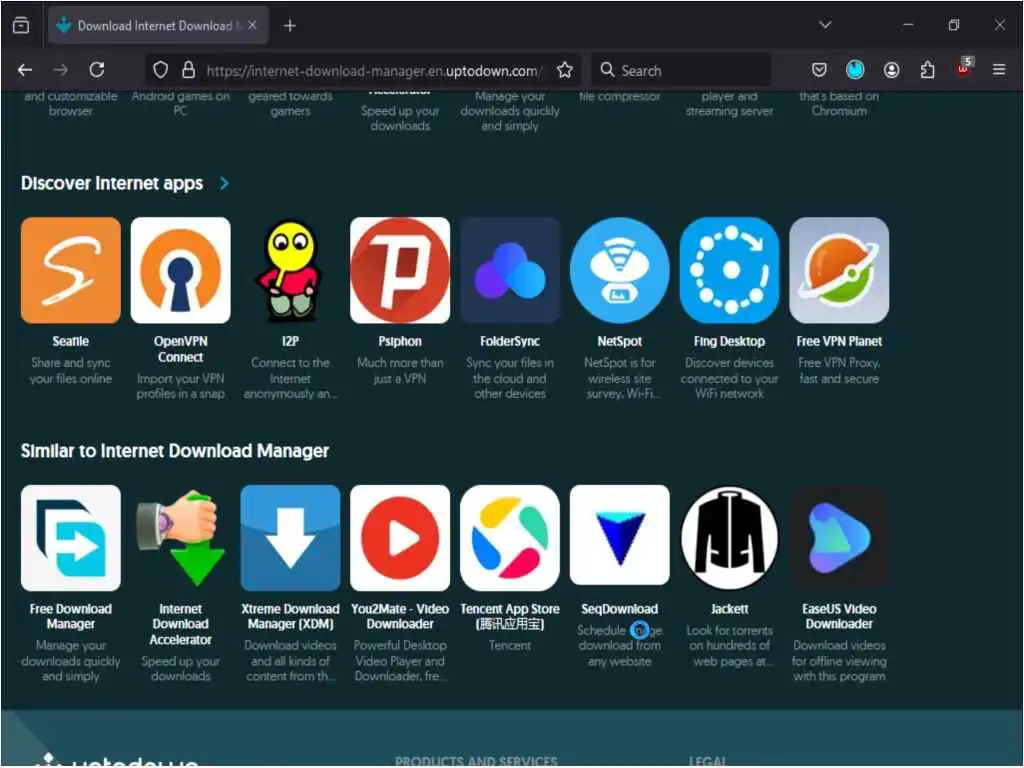Expand the Discover Internet apps arrow
Image resolution: width=1024 pixels, height=768 pixels.
224,184
